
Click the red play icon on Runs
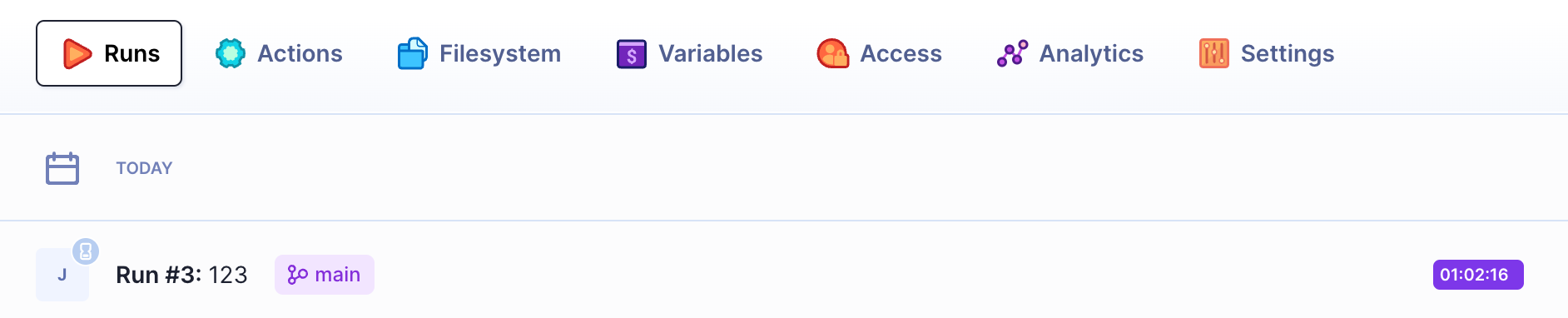point(77,53)
